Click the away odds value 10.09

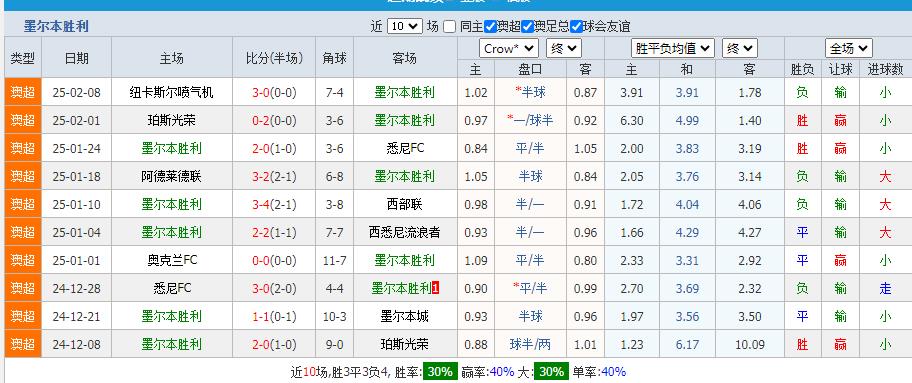pyautogui.click(x=749, y=344)
